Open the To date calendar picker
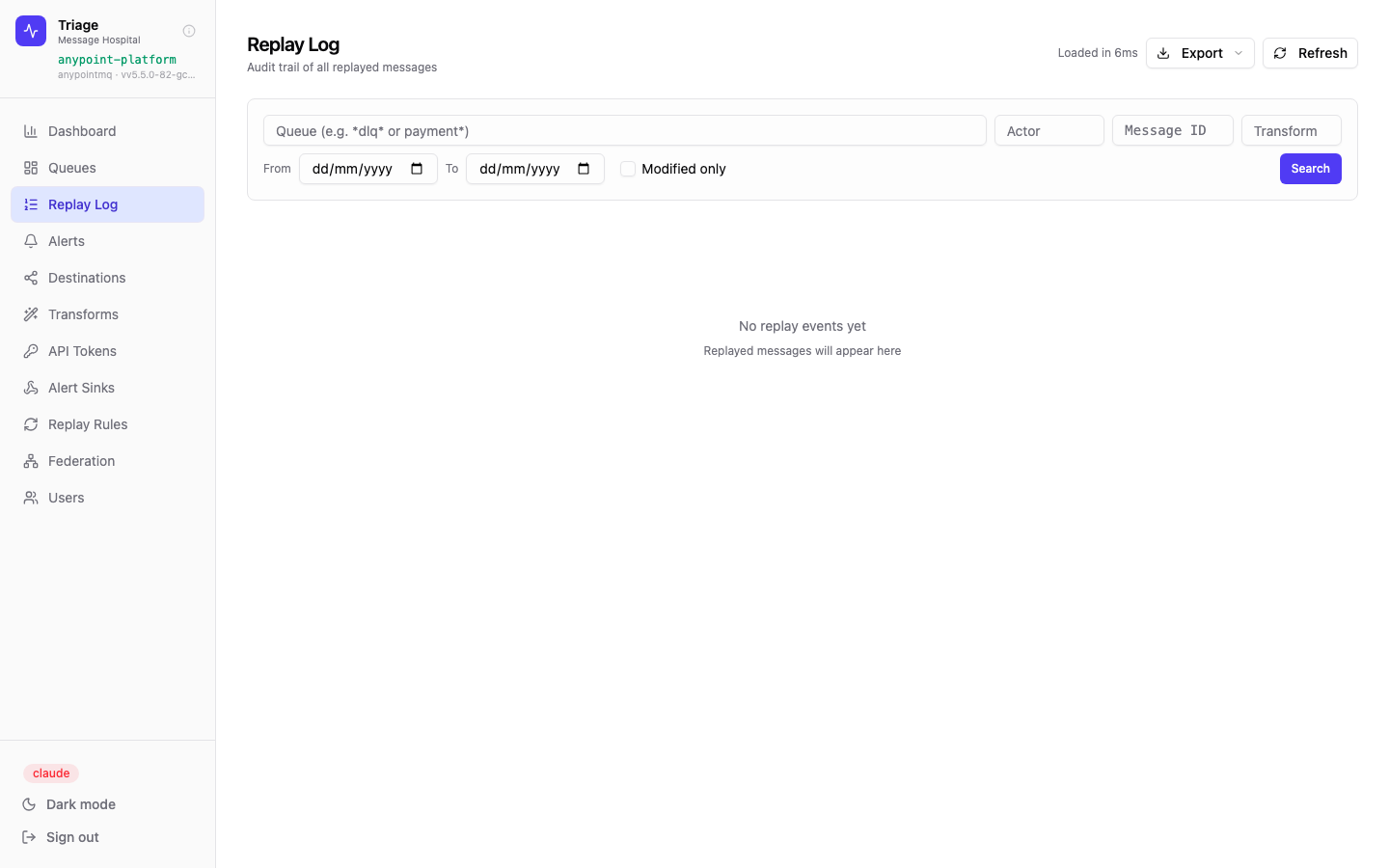Viewport: 1389px width, 868px height. (584, 169)
